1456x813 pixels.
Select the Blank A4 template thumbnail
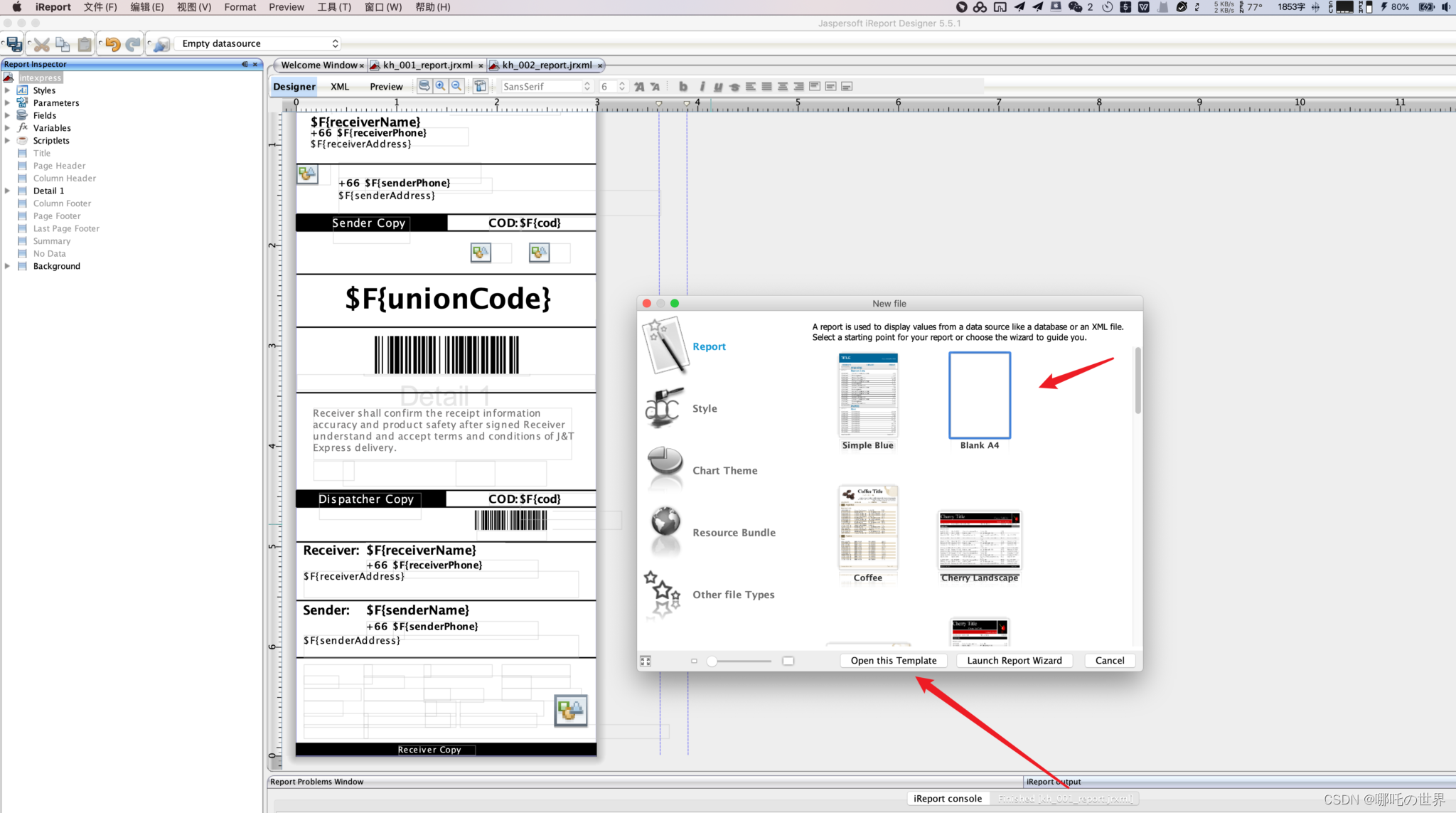point(979,395)
